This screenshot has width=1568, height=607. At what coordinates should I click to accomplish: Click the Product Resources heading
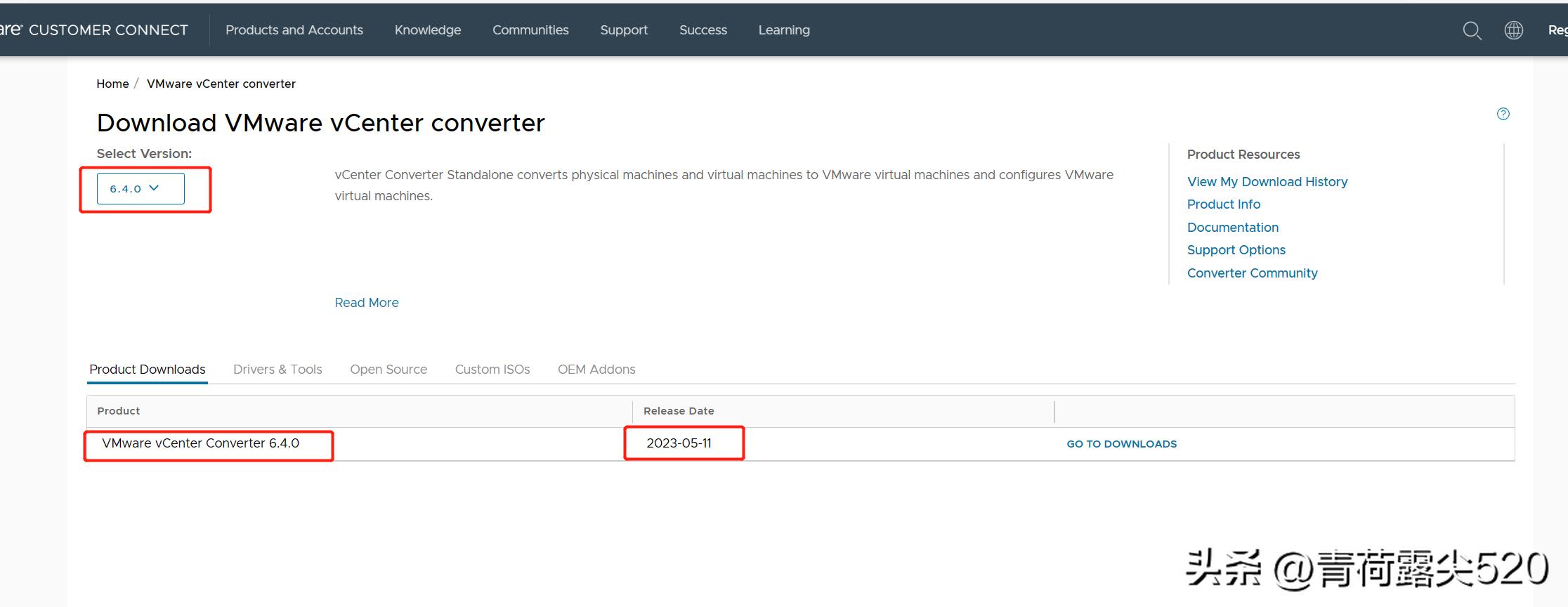[1243, 155]
